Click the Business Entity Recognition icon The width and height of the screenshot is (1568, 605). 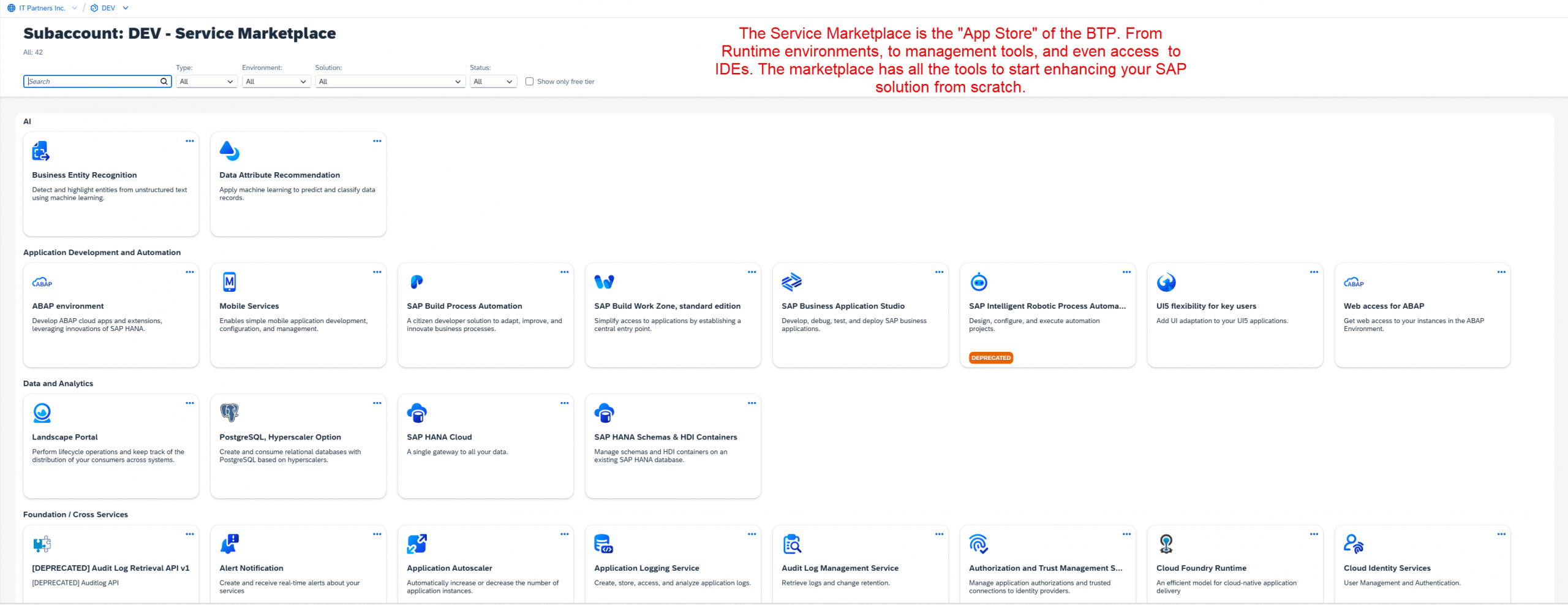point(40,151)
